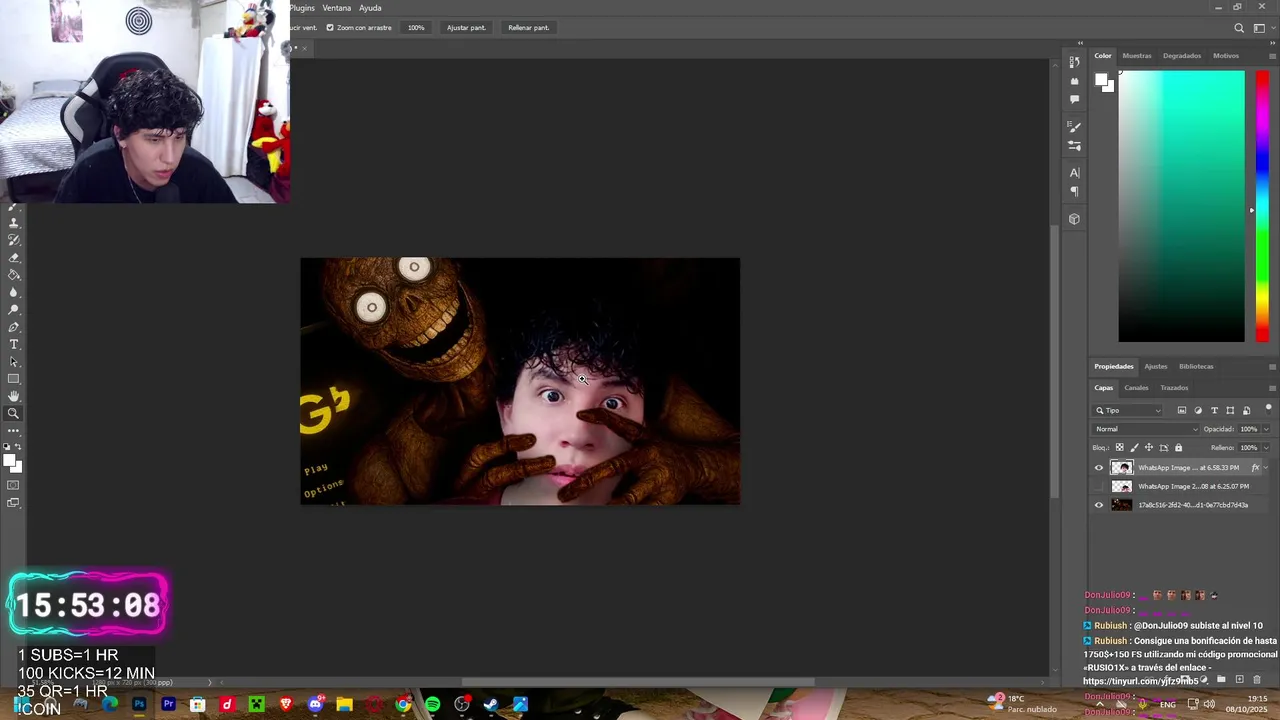The image size is (1280, 720).
Task: Open the 3D cube panel icon
Action: tap(1075, 219)
